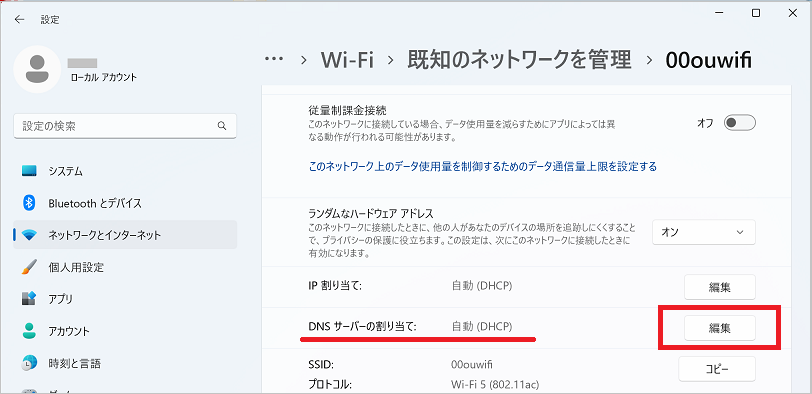Open アカウント settings category
The image size is (812, 394).
click(x=125, y=331)
